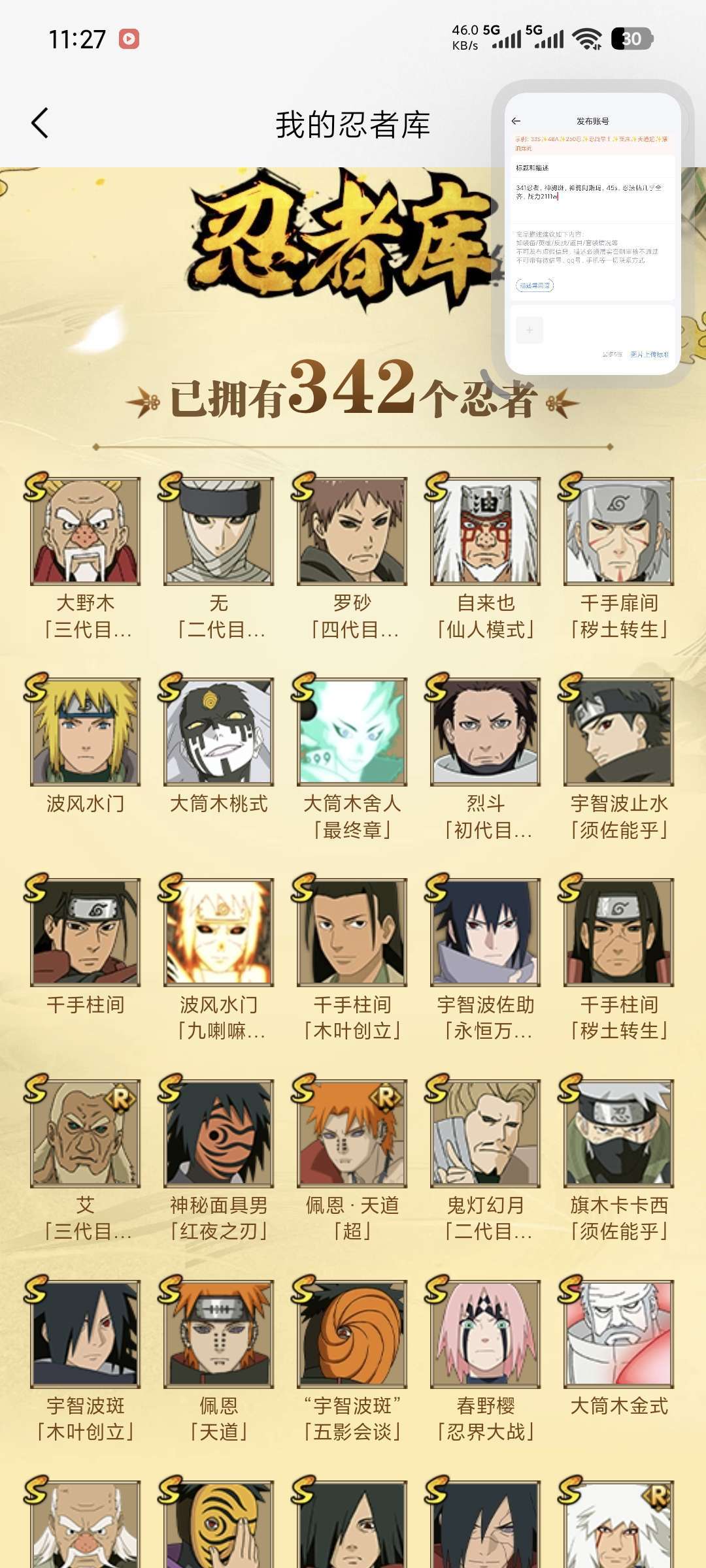Go back using the top-left arrow
706x1568 pixels.
[40, 123]
